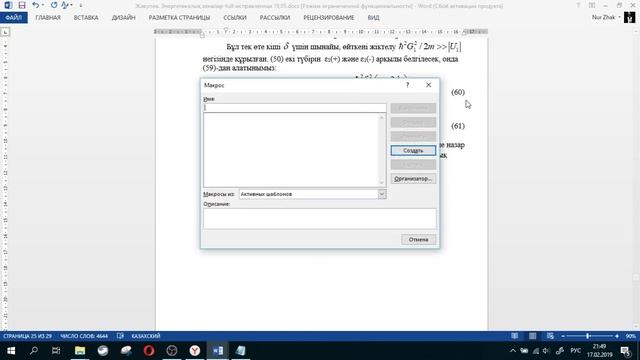
Task: Open the Windows Start menu
Action: point(11,351)
